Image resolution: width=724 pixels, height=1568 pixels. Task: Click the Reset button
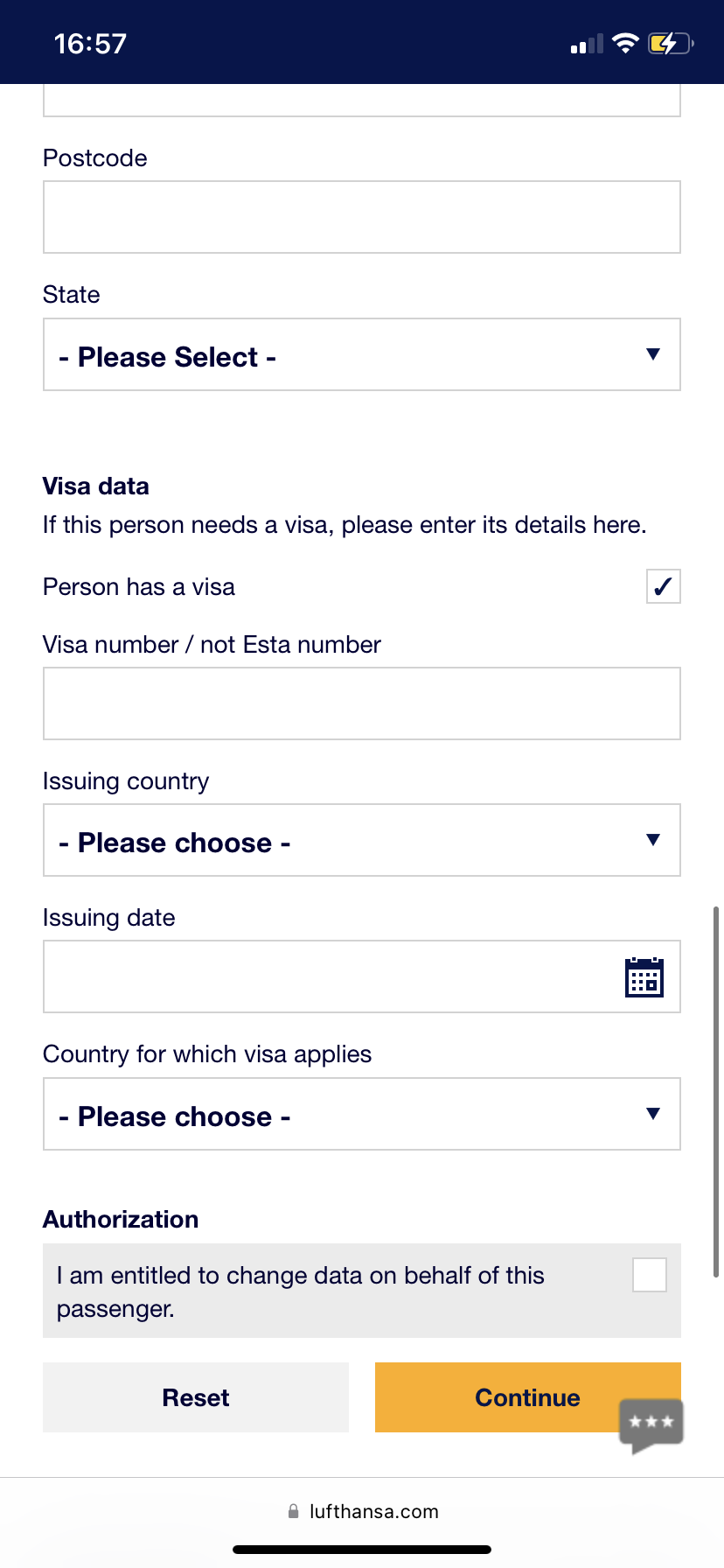pyautogui.click(x=196, y=1397)
